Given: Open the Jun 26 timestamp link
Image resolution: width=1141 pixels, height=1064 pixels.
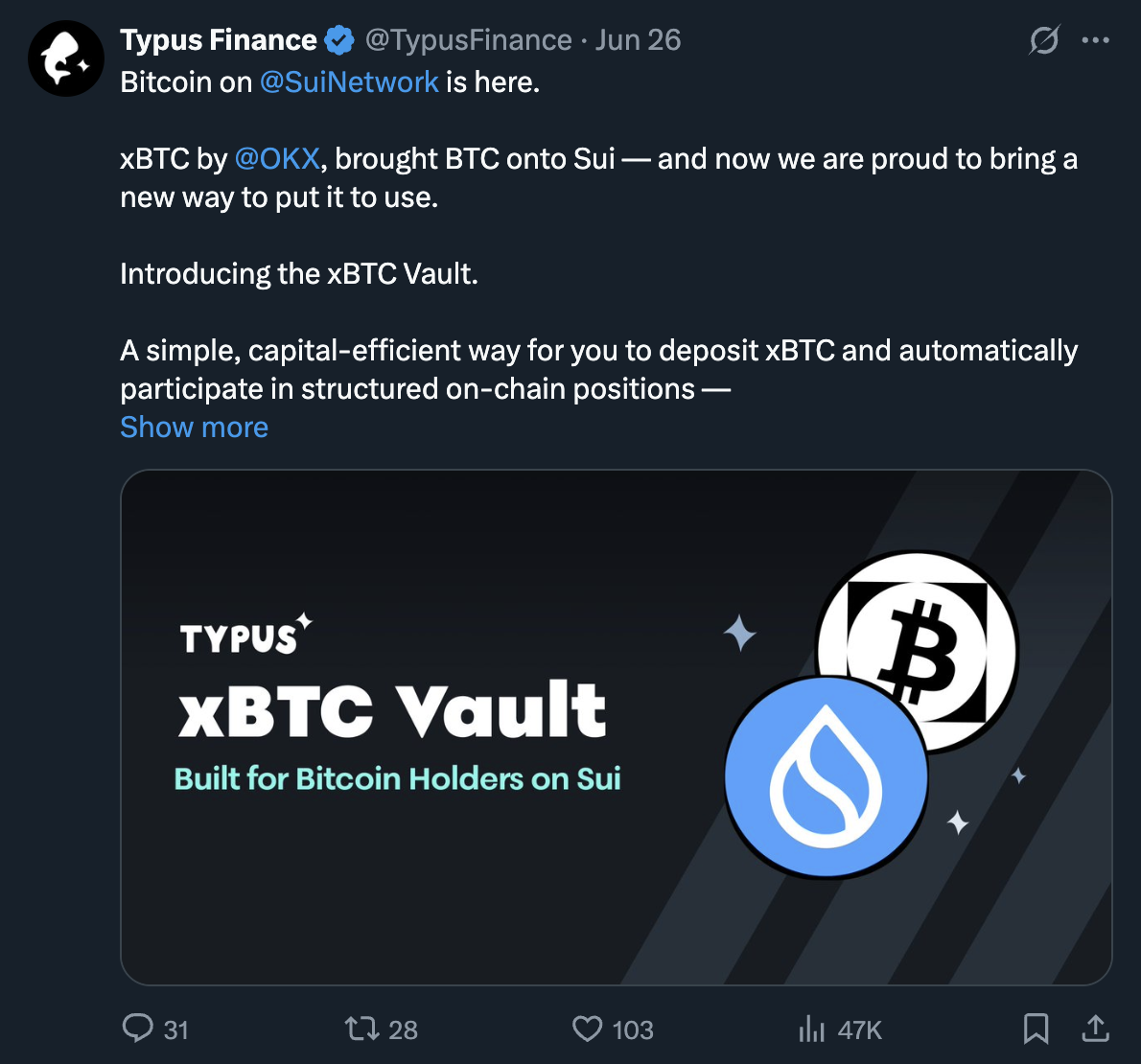Looking at the screenshot, I should [638, 40].
